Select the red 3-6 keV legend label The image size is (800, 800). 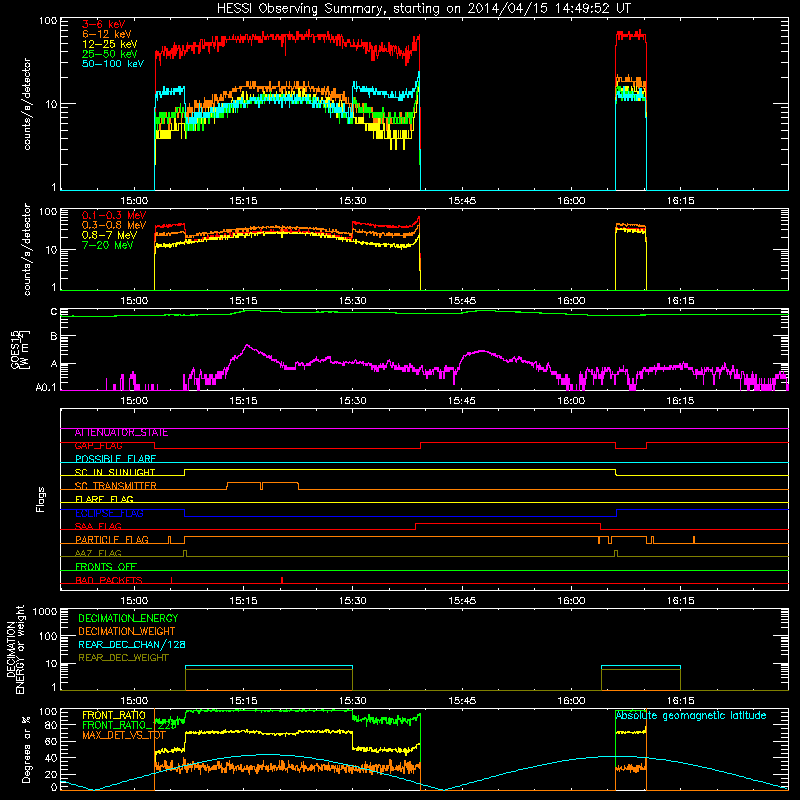(104, 24)
